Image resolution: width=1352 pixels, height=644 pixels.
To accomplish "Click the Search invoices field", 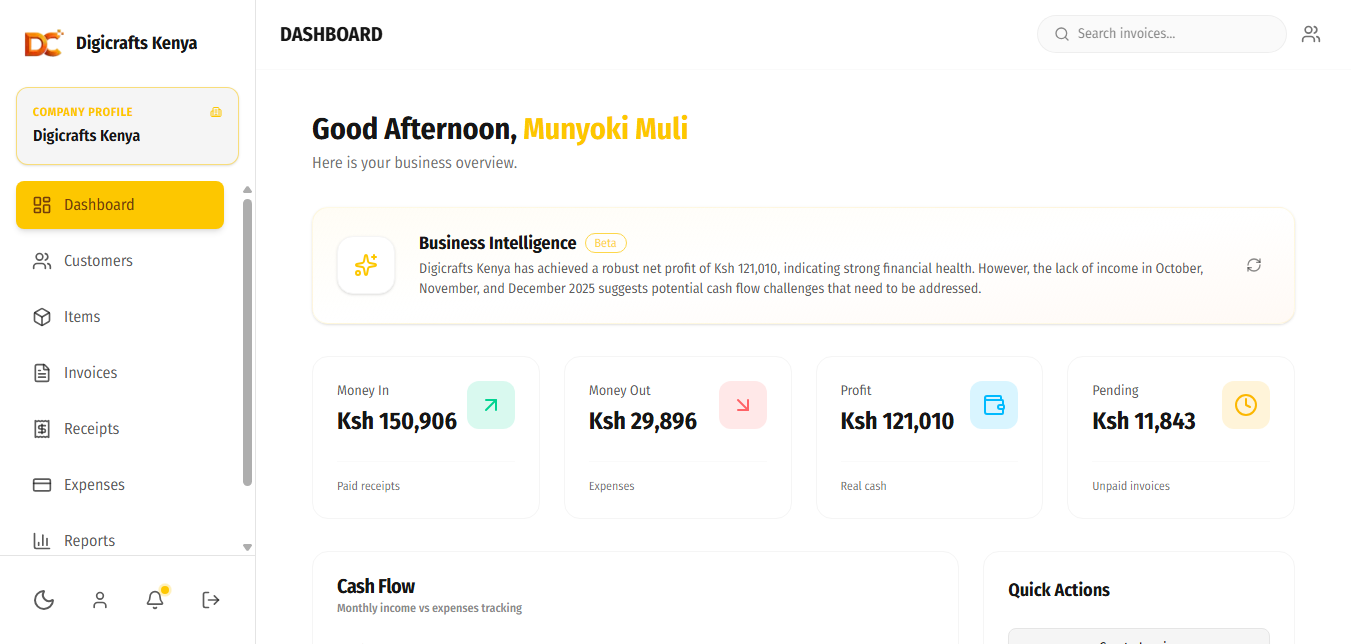I will point(1162,34).
